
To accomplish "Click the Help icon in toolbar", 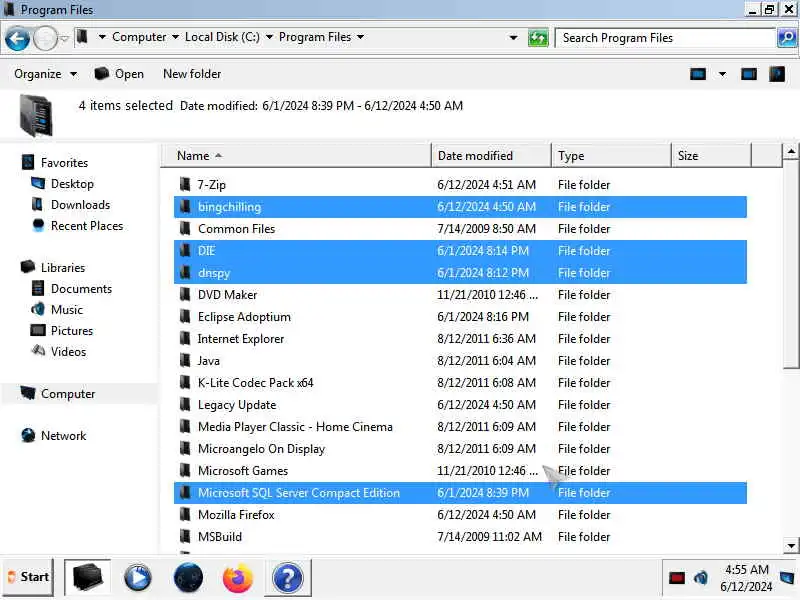I will [x=777, y=74].
